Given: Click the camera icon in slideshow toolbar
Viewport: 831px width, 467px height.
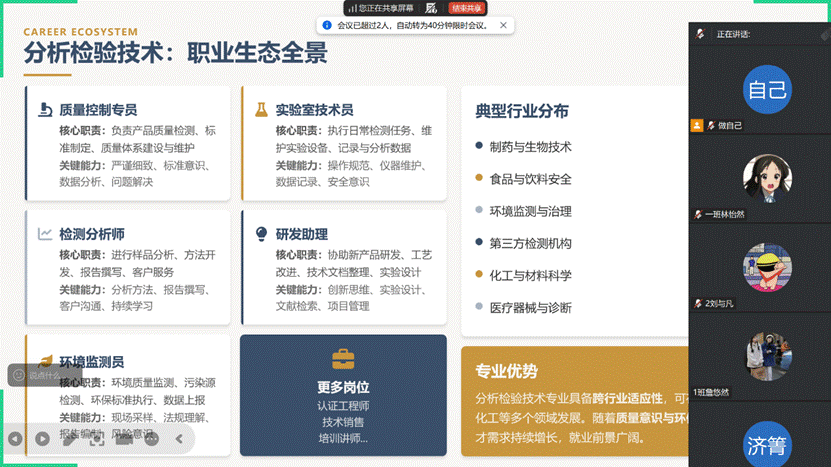Looking at the screenshot, I should pyautogui.click(x=124, y=438).
